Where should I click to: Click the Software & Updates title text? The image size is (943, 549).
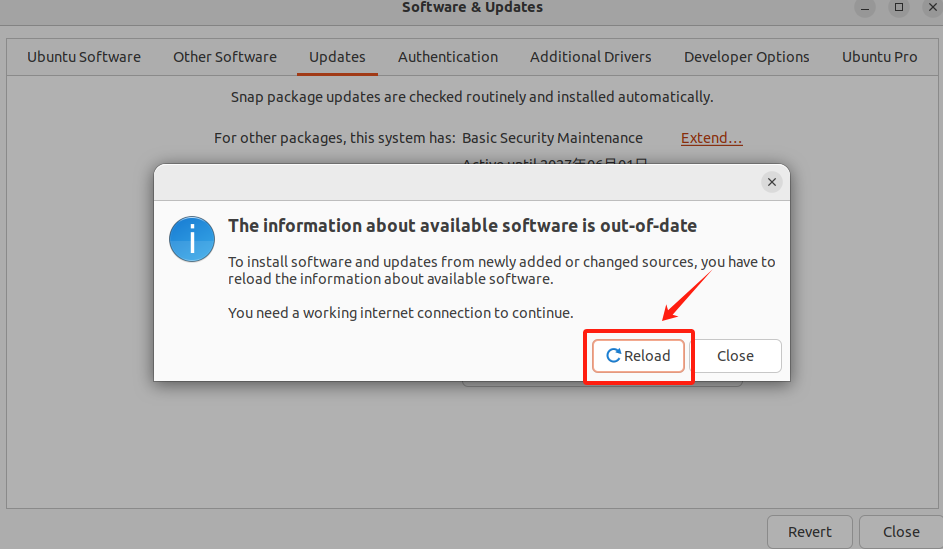pos(472,7)
